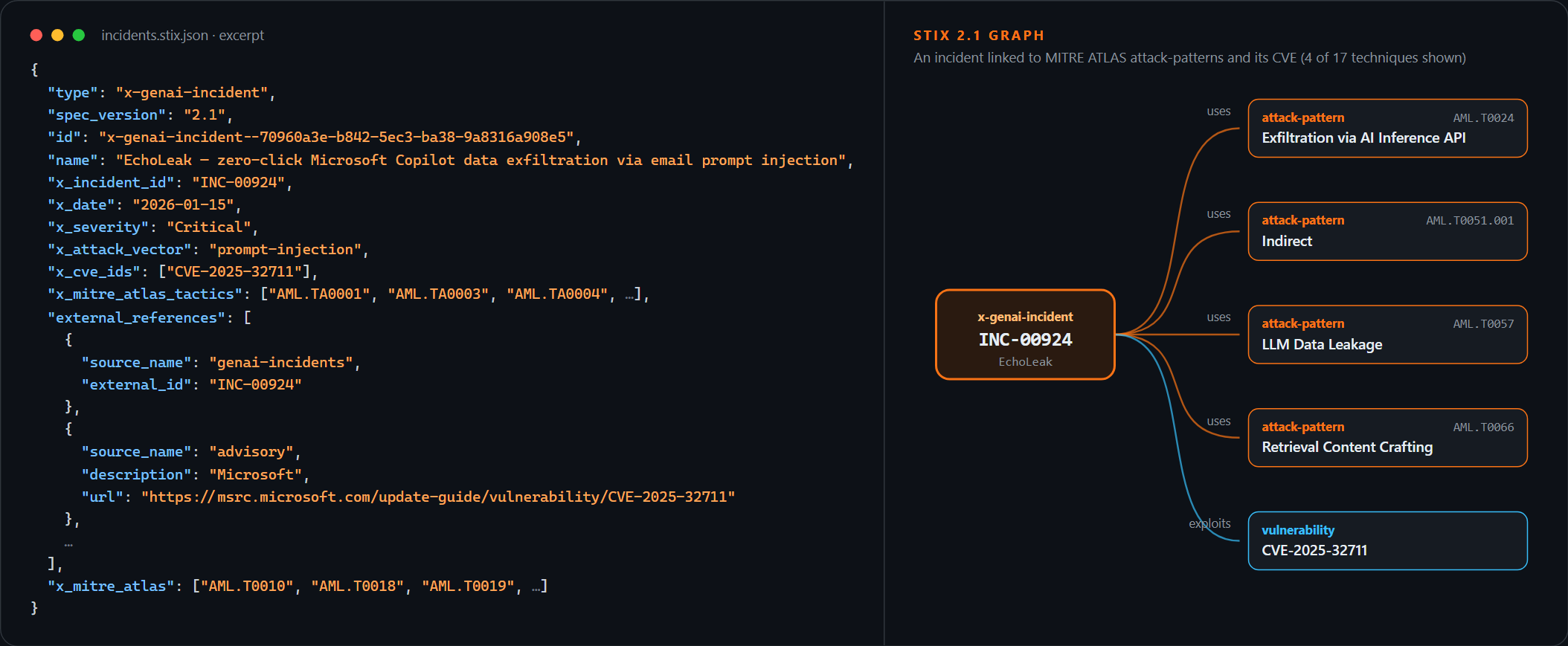Click the "AML.TA0003" tactic value
This screenshot has width=1568, height=646.
(x=438, y=294)
